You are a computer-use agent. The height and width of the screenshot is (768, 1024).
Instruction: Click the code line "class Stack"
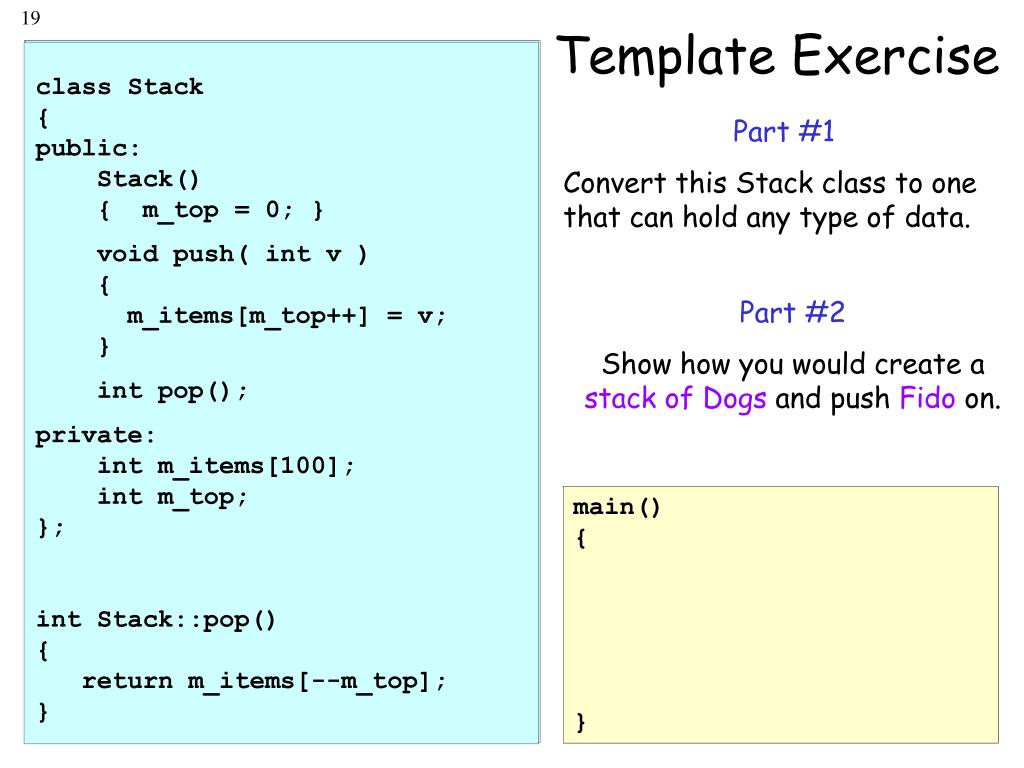[120, 87]
